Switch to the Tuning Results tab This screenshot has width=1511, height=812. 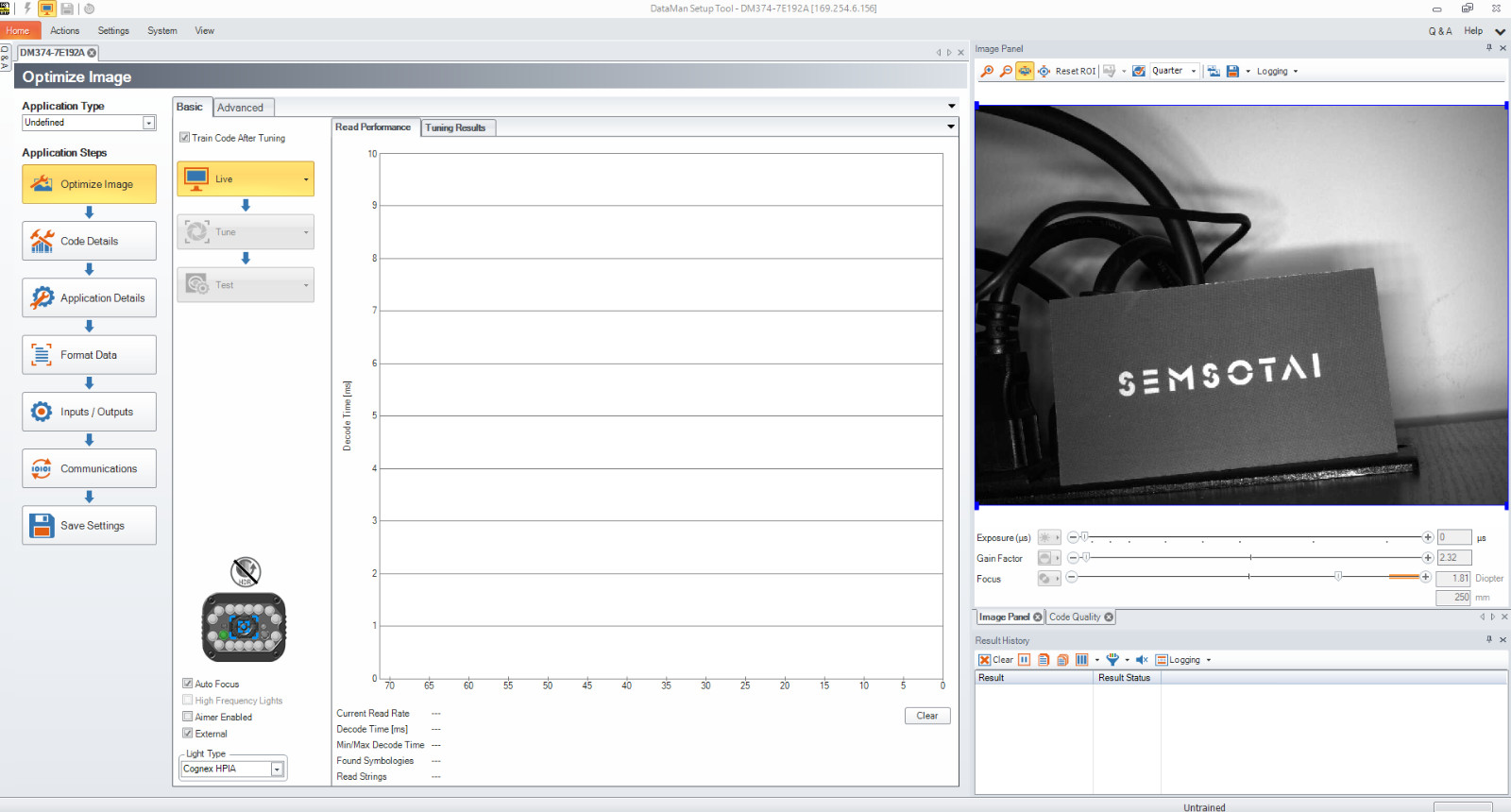(x=455, y=127)
